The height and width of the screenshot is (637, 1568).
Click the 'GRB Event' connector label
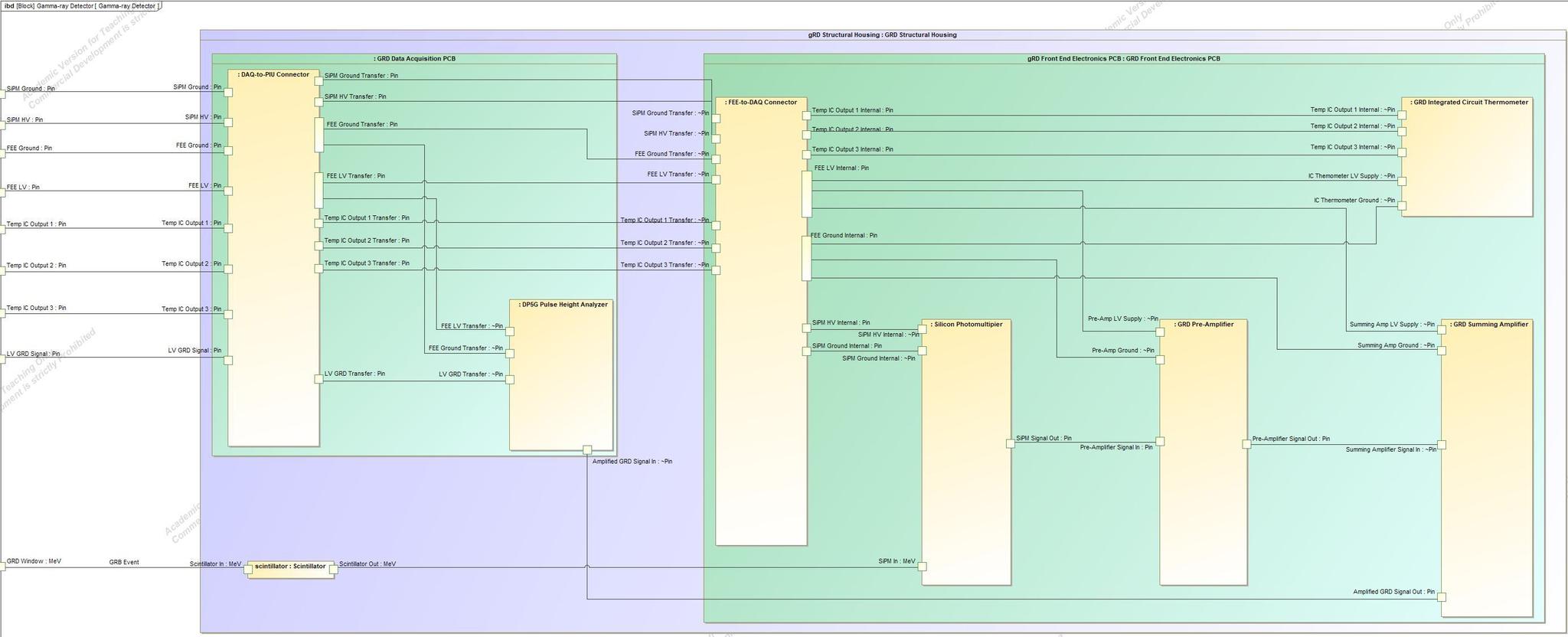124,562
